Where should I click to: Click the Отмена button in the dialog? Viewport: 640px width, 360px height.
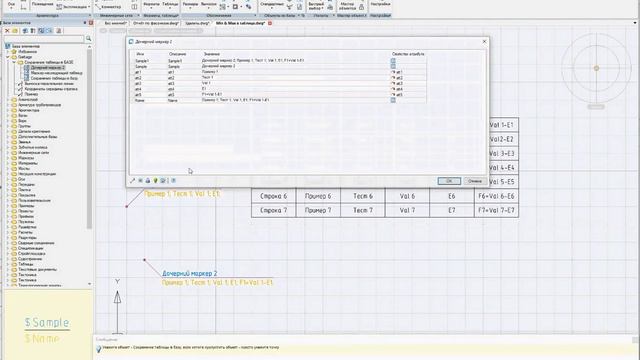475,181
